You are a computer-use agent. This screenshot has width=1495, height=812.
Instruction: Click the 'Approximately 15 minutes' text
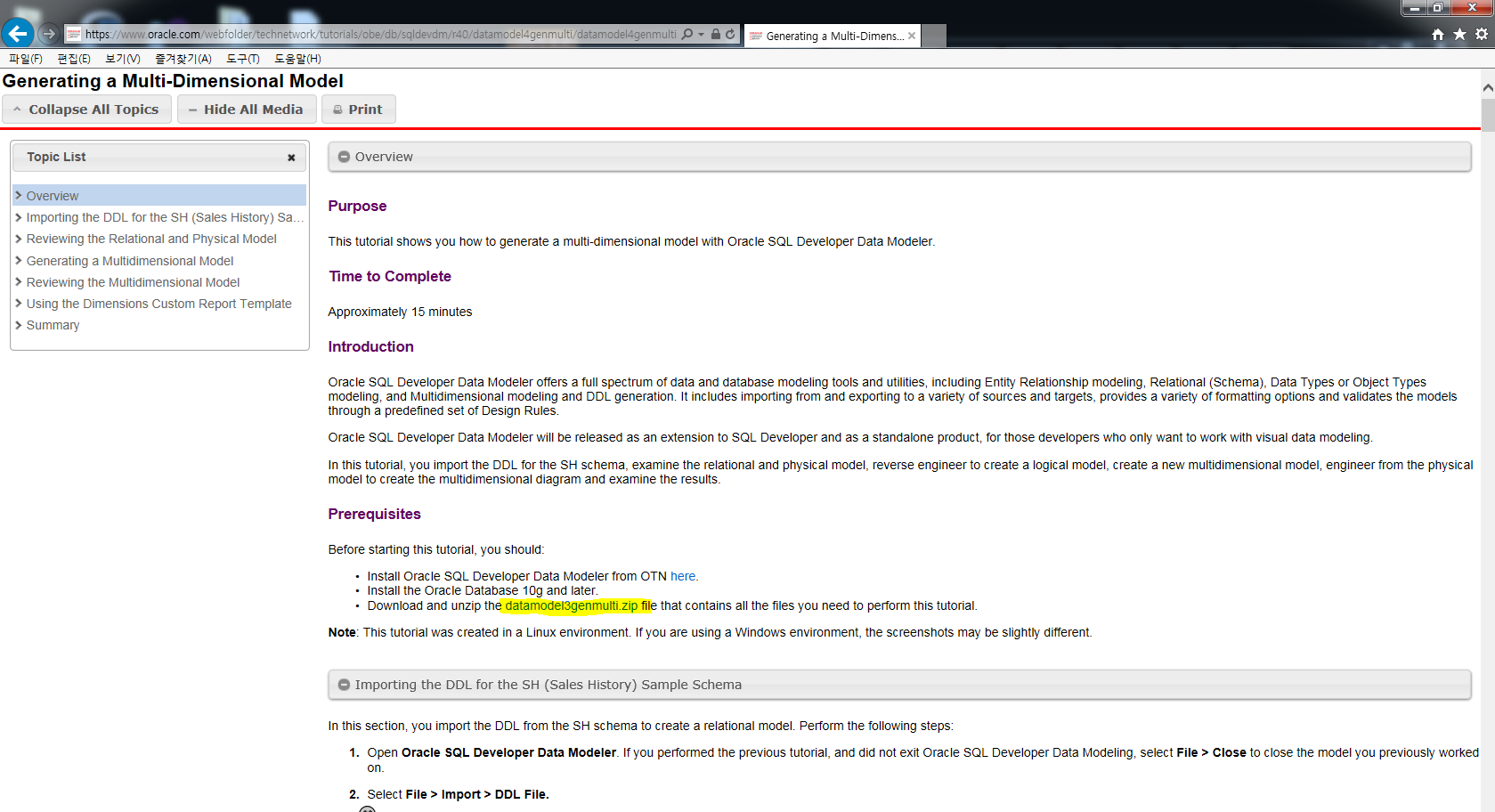400,312
